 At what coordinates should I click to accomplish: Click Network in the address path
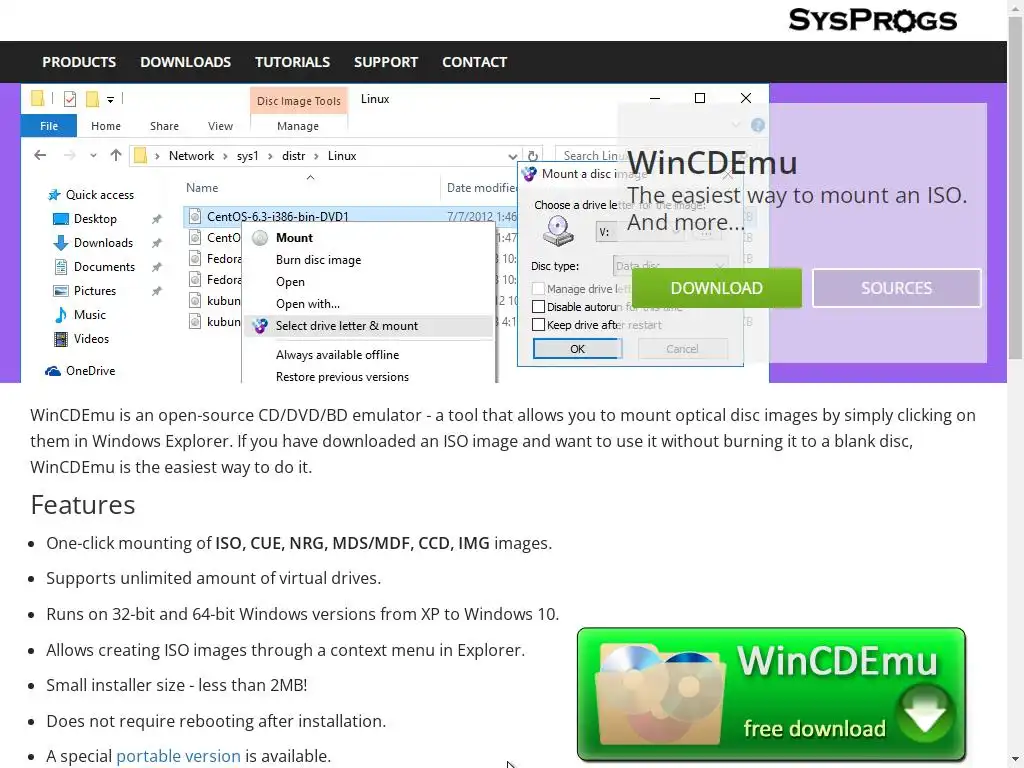coord(191,155)
